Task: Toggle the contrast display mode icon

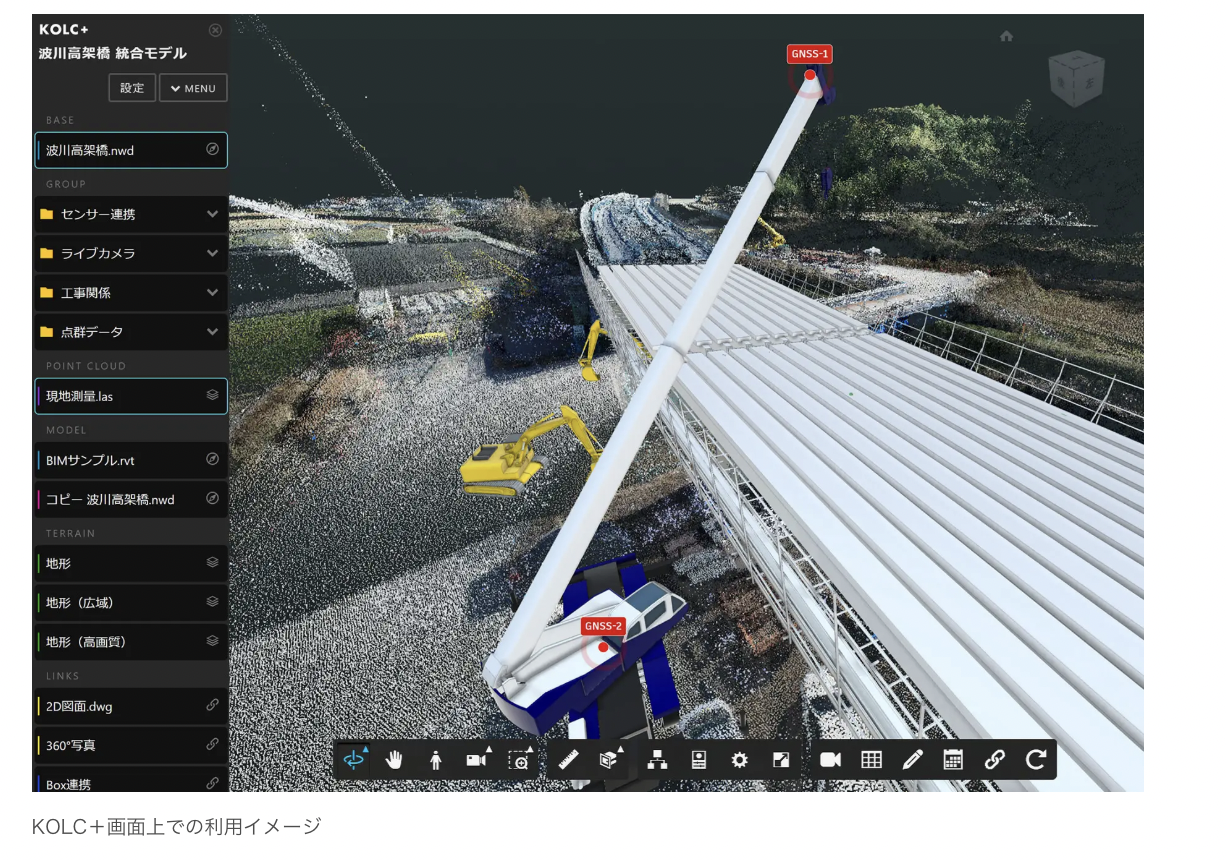Action: point(782,760)
